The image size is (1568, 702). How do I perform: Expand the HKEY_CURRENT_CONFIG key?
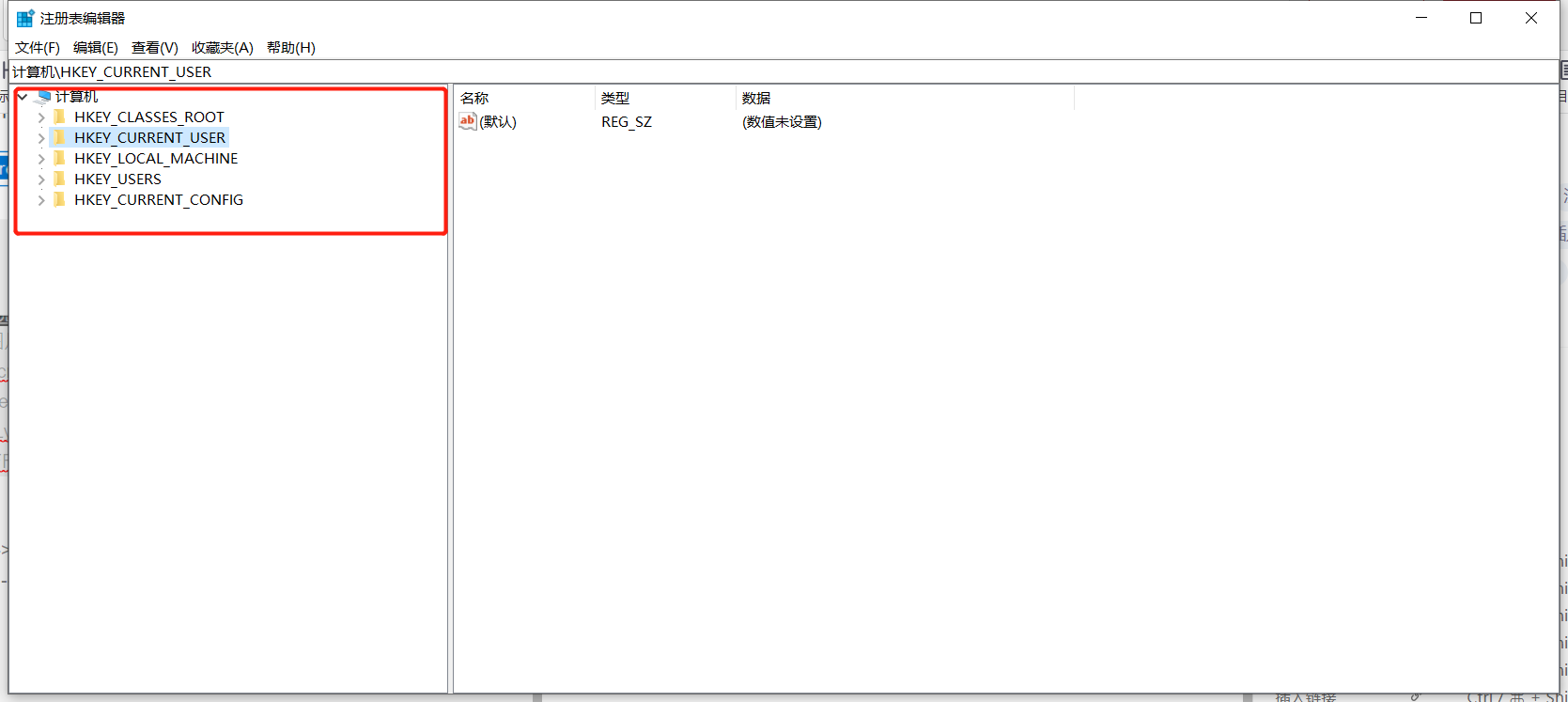(x=41, y=200)
